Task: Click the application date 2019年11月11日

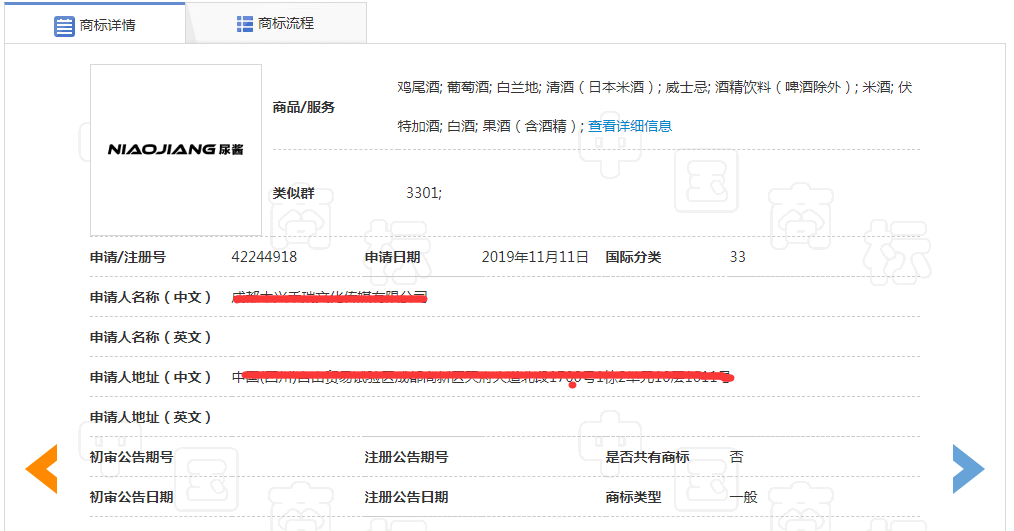Action: click(535, 257)
